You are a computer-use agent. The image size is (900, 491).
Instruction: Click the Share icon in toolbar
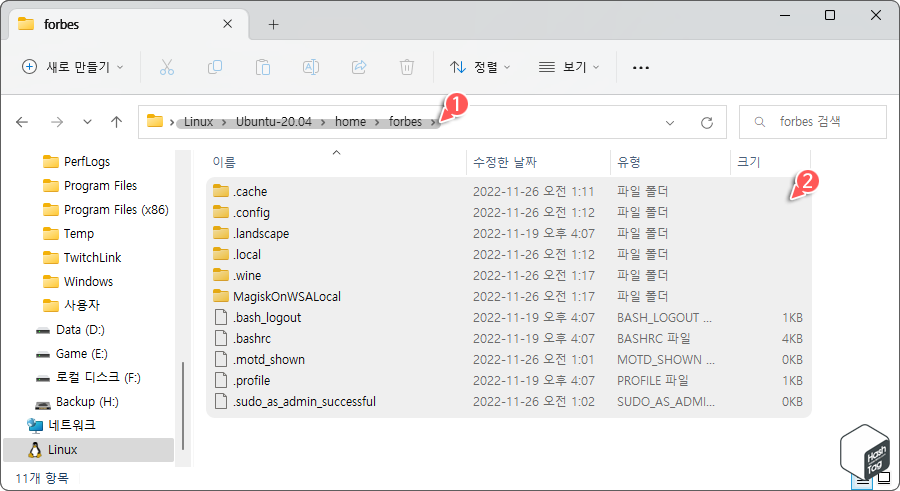pyautogui.click(x=359, y=67)
